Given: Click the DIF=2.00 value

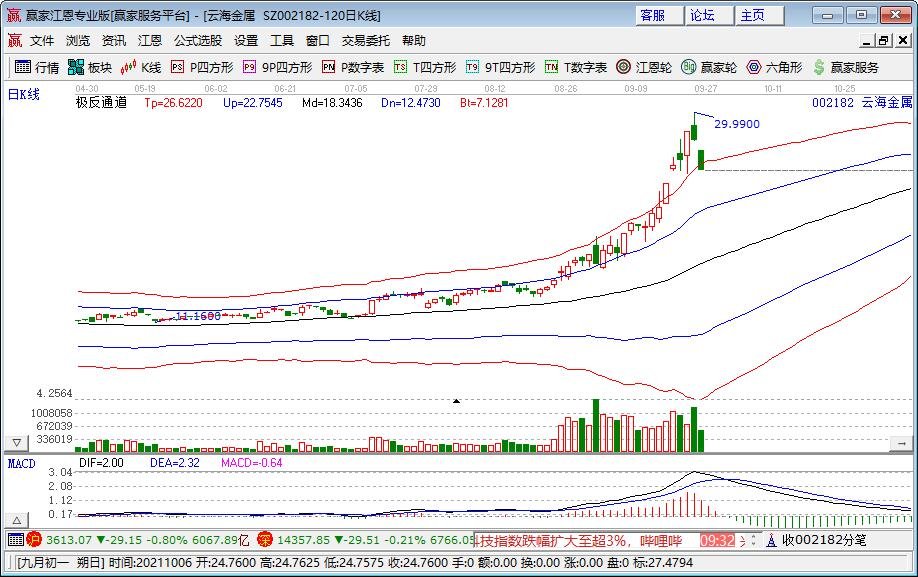Looking at the screenshot, I should [101, 463].
